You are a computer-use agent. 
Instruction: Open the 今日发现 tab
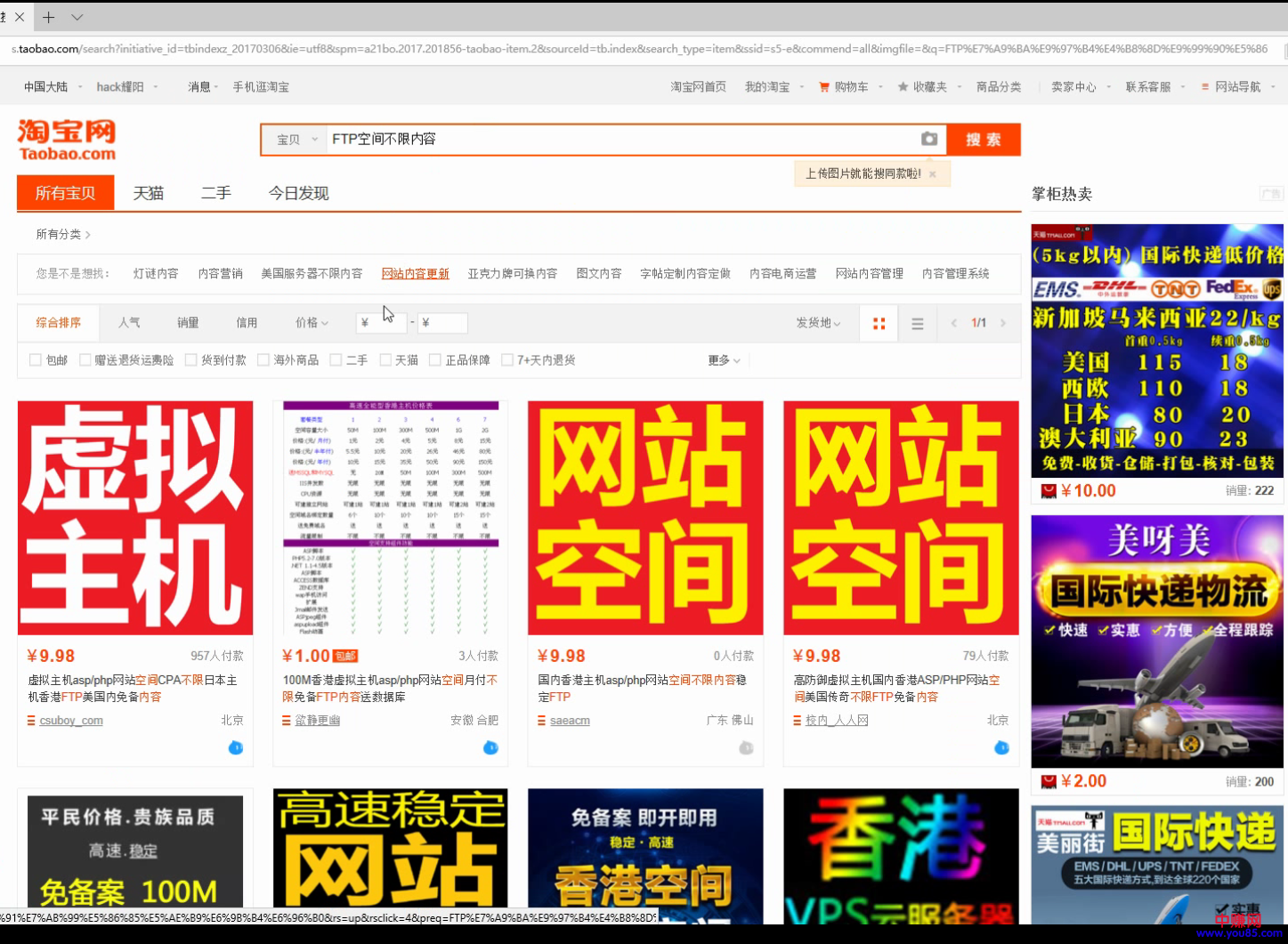tap(297, 193)
